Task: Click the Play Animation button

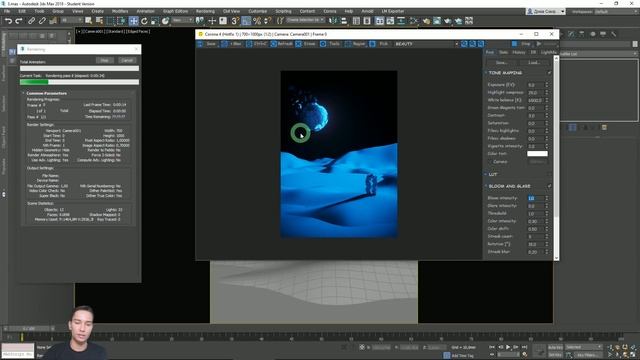Action: (x=508, y=347)
